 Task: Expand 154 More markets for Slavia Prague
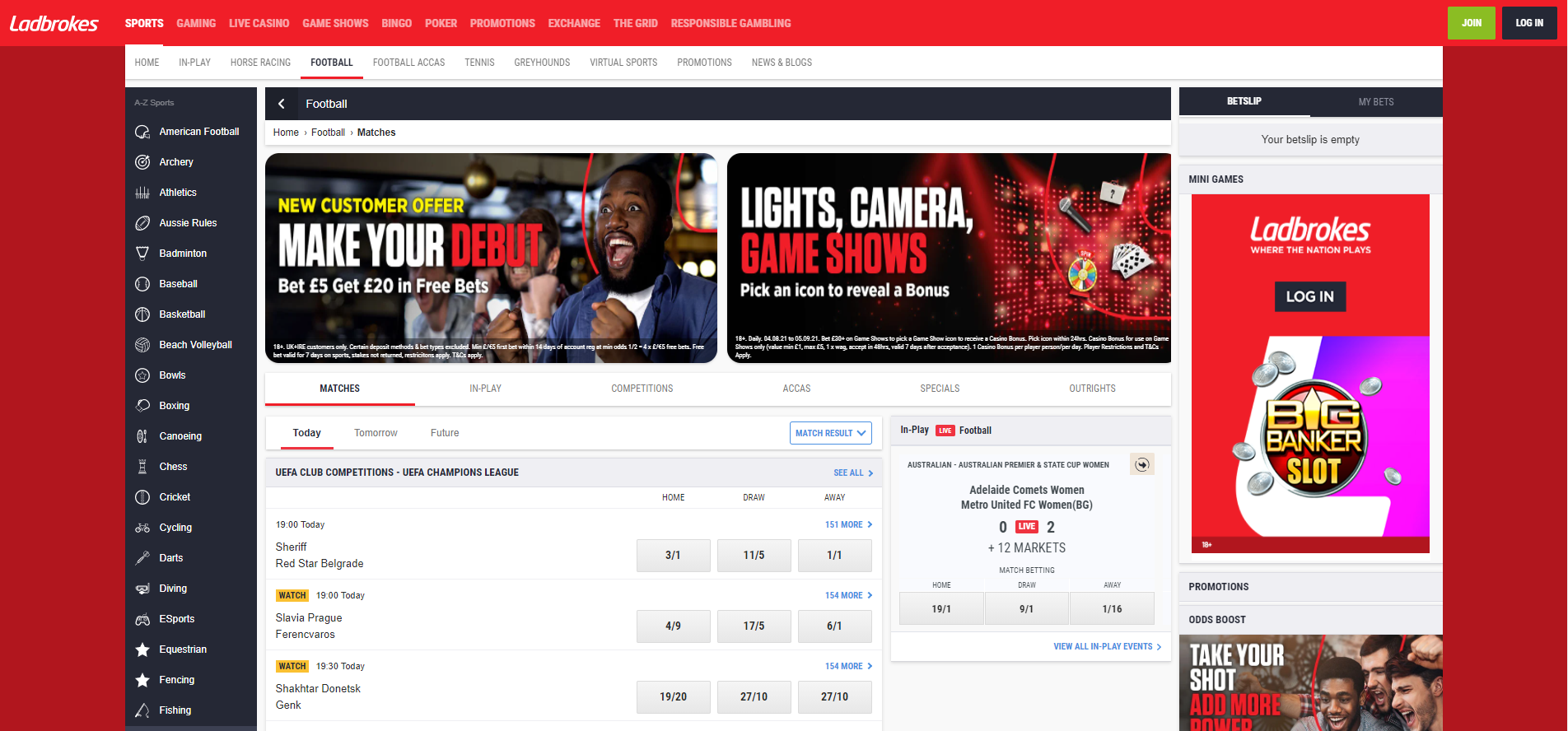pos(848,595)
